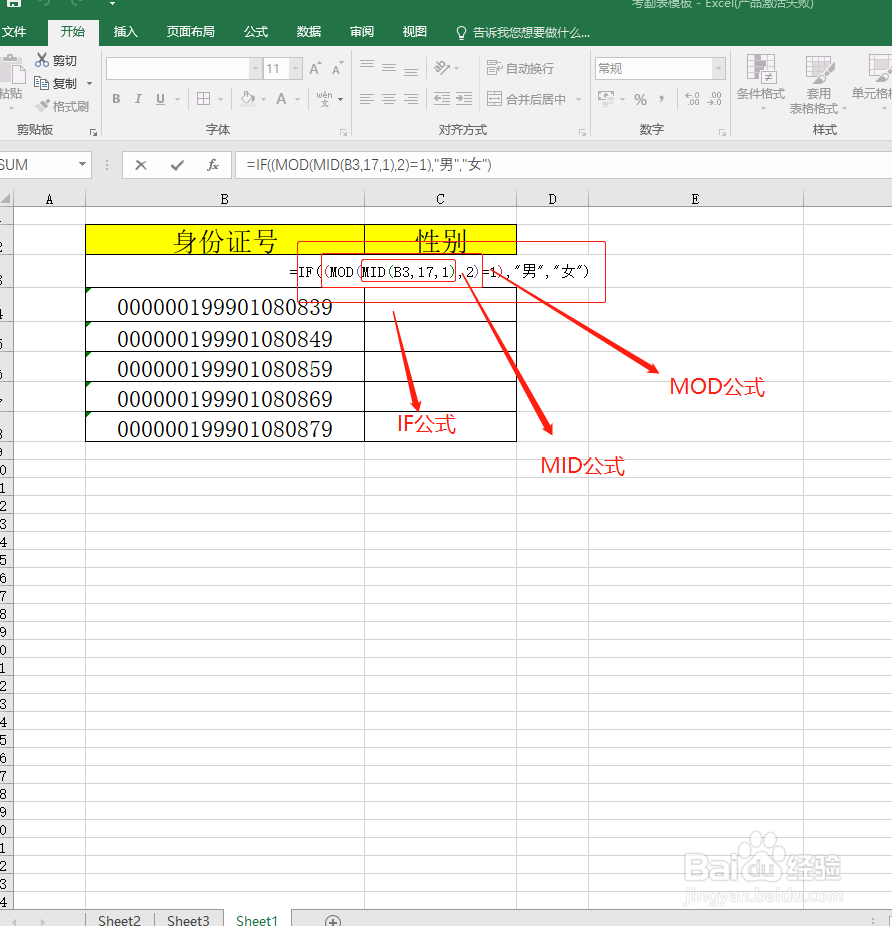Switch to the Formulas (公式) tab
Image resolution: width=892 pixels, height=926 pixels.
pos(256,31)
